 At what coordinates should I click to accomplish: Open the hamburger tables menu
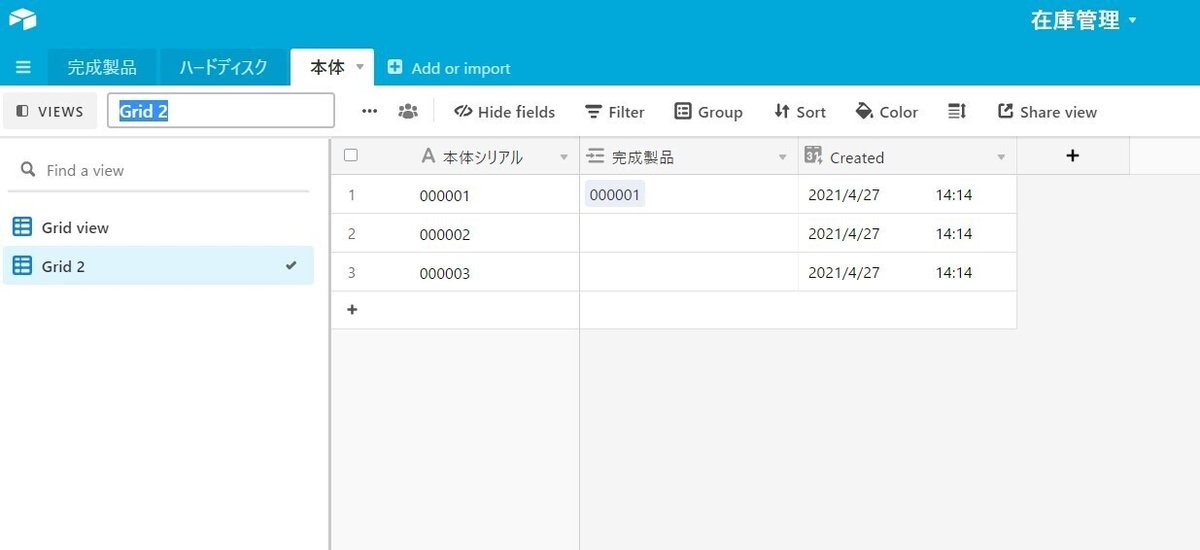click(x=23, y=68)
